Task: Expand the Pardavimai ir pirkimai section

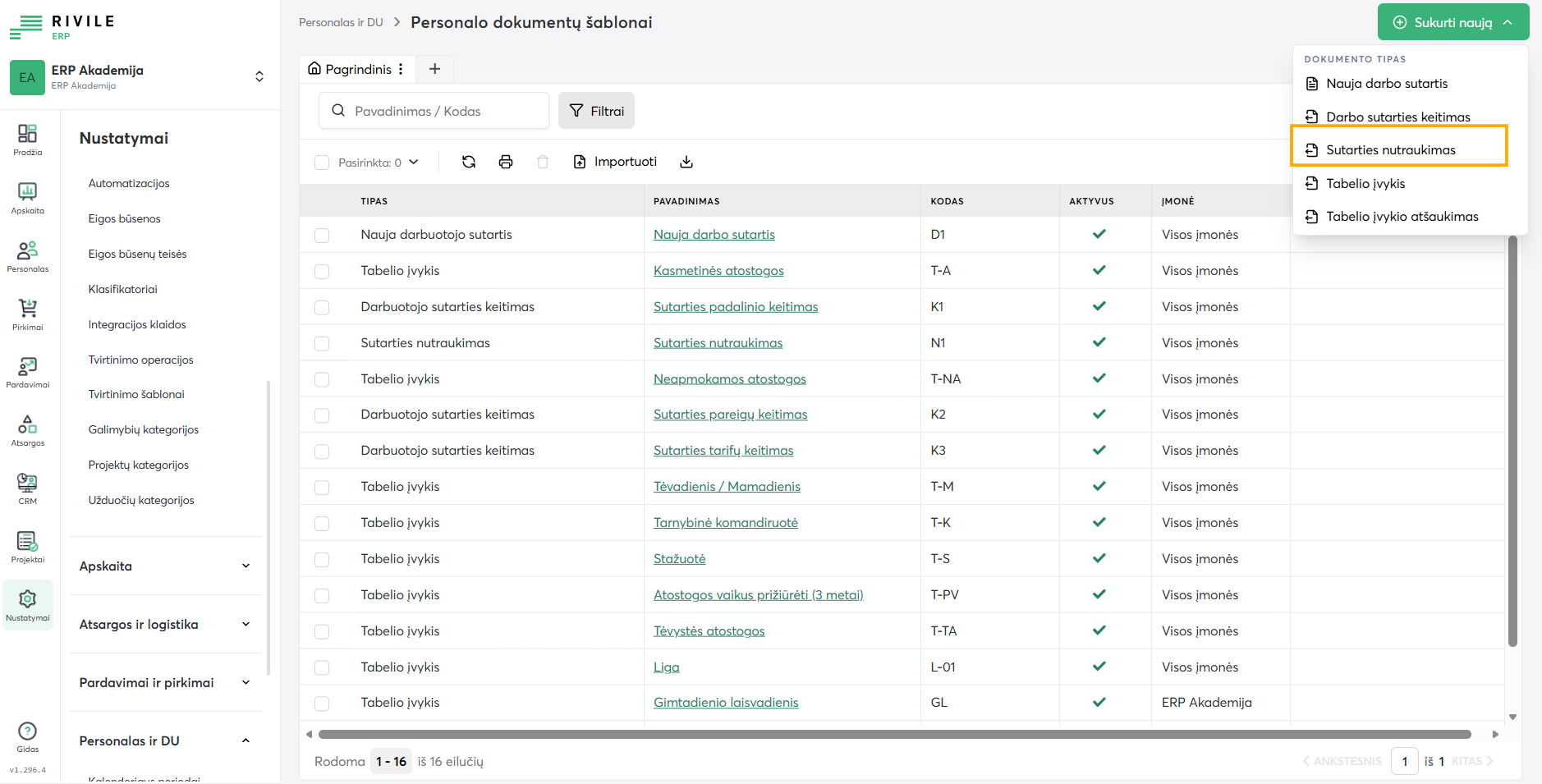Action: coord(166,682)
